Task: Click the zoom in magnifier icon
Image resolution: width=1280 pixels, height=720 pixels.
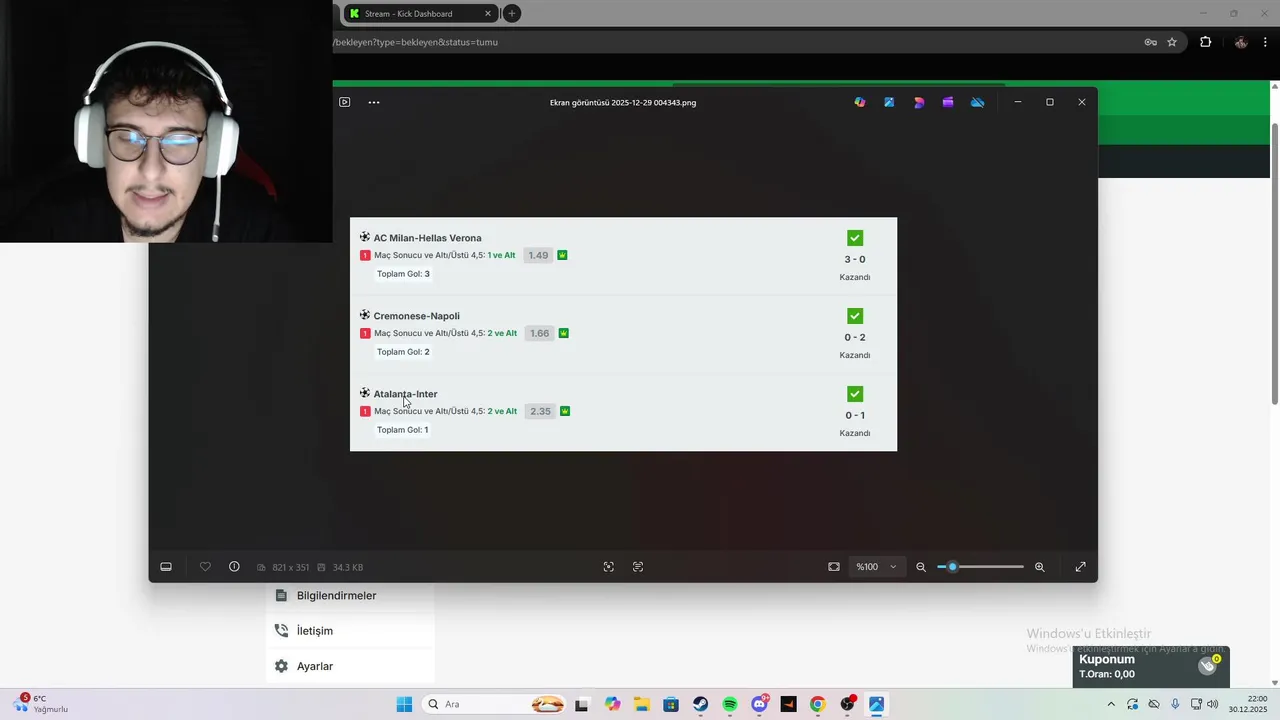Action: coord(1040,567)
